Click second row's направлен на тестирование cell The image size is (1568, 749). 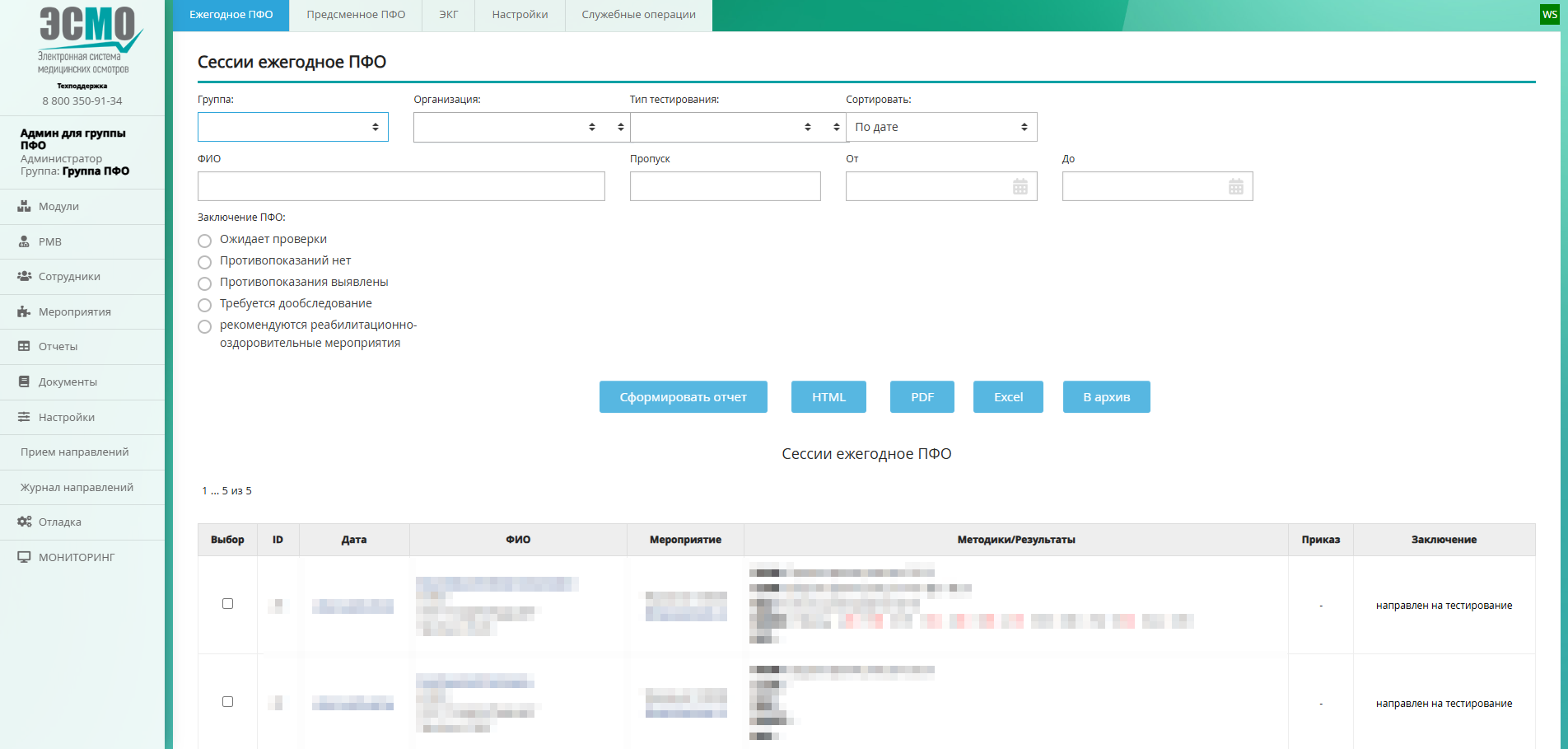(1444, 704)
